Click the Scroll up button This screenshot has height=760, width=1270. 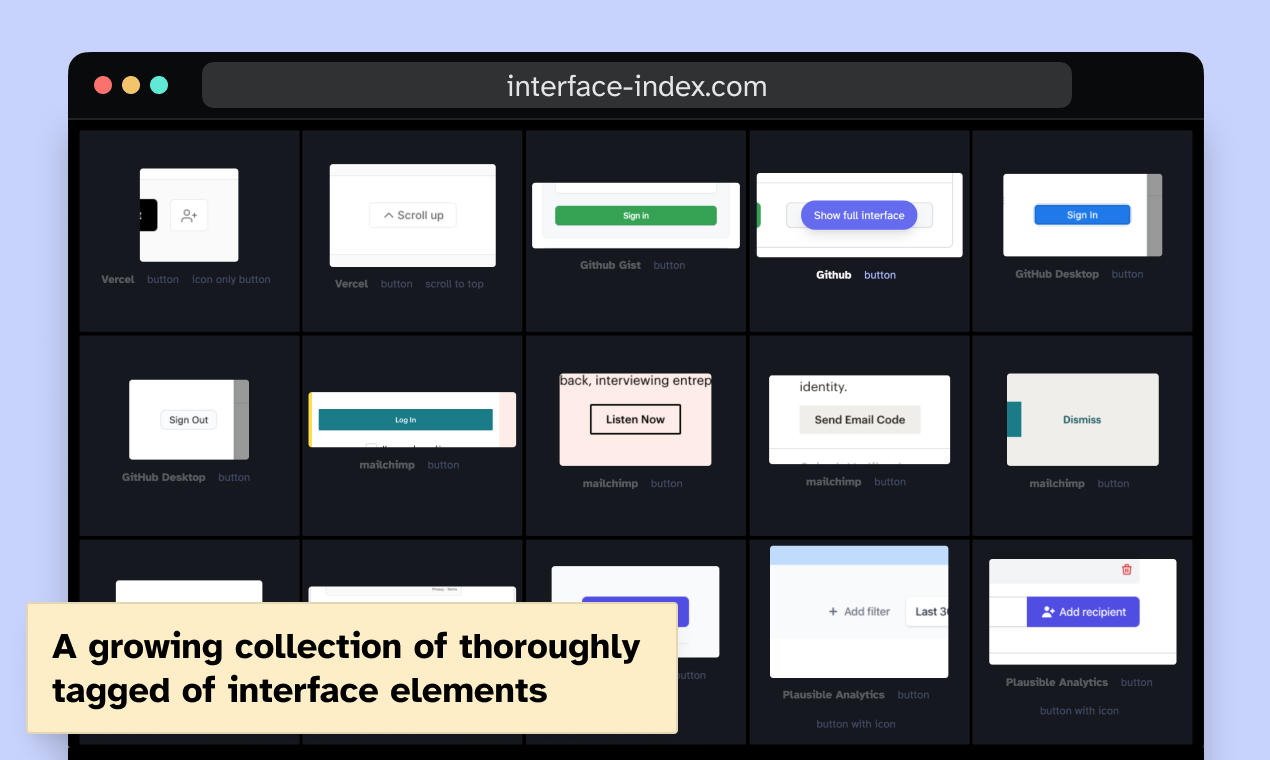413,215
